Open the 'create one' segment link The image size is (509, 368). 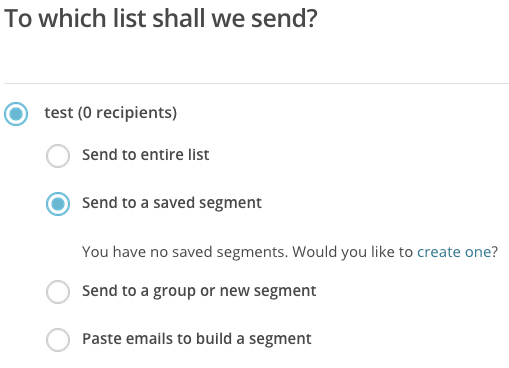pyautogui.click(x=454, y=252)
